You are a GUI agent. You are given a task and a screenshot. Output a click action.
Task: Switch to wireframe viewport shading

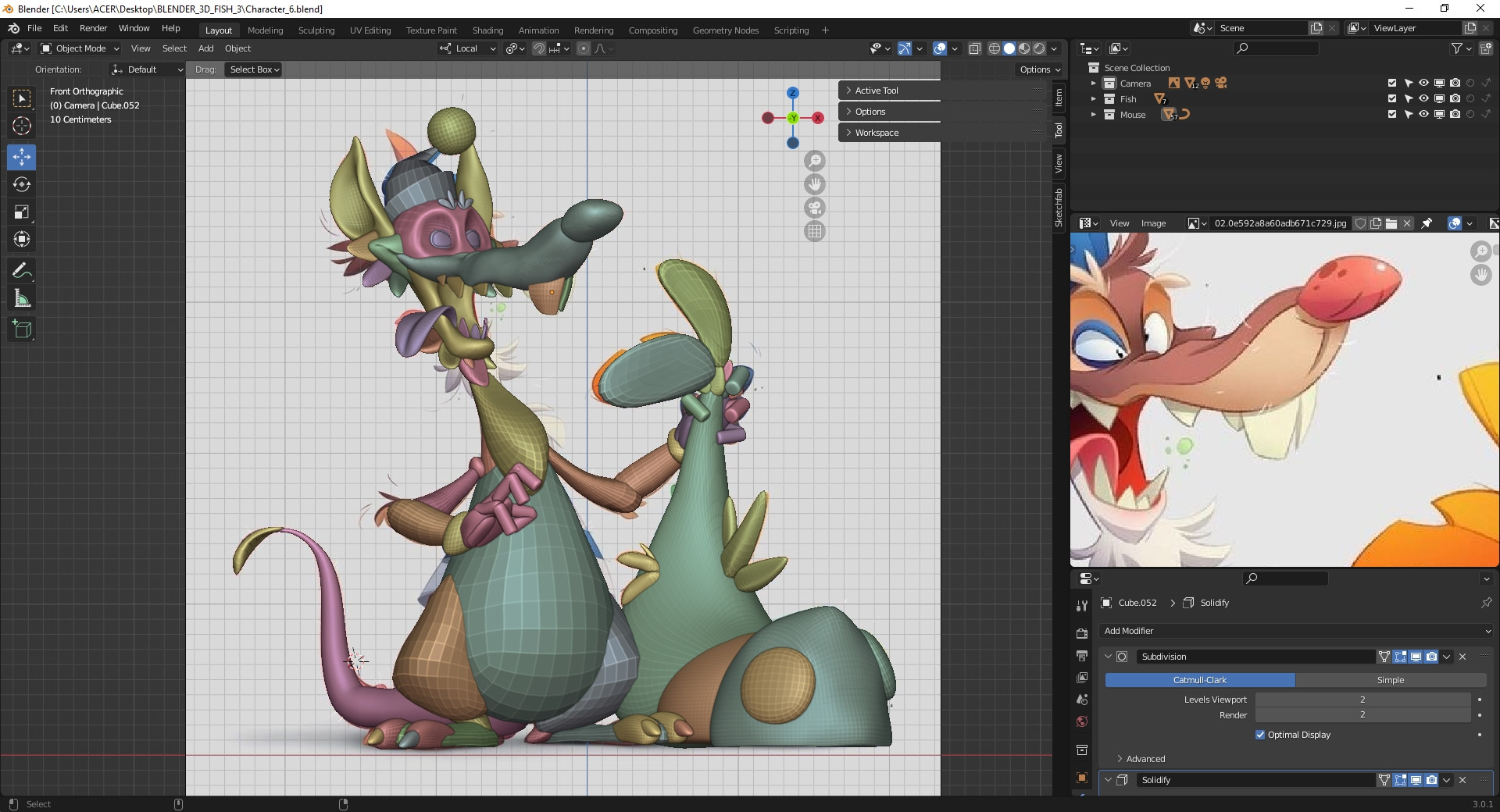tap(995, 48)
